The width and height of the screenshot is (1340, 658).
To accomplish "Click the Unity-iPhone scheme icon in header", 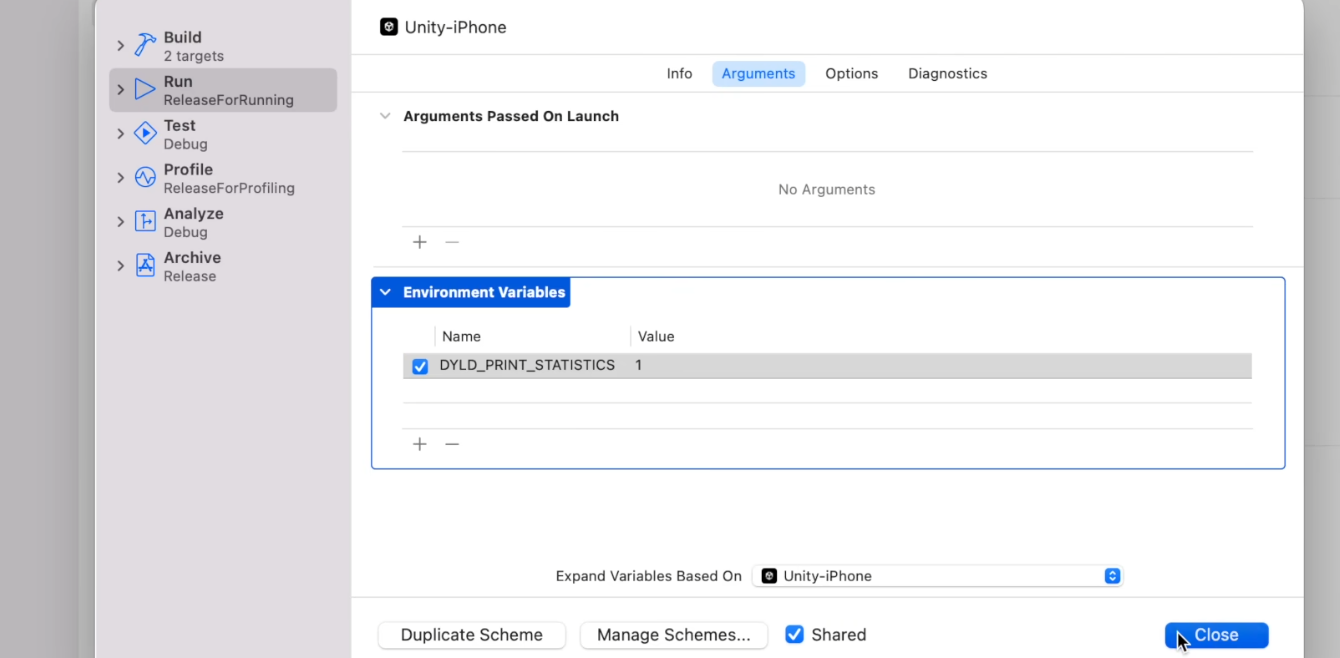I will tap(389, 27).
